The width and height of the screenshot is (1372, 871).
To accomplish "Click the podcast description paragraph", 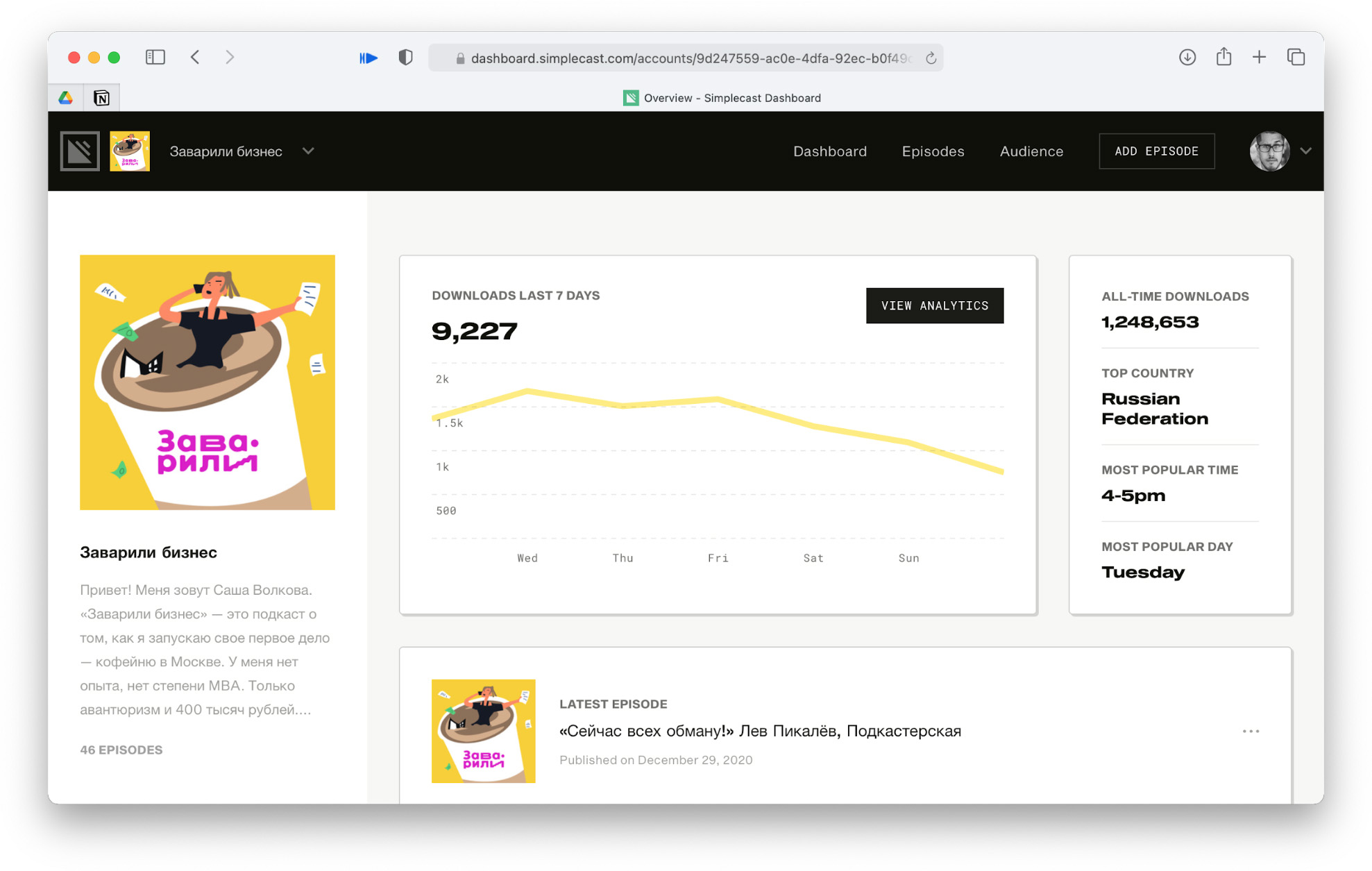I will tap(205, 650).
